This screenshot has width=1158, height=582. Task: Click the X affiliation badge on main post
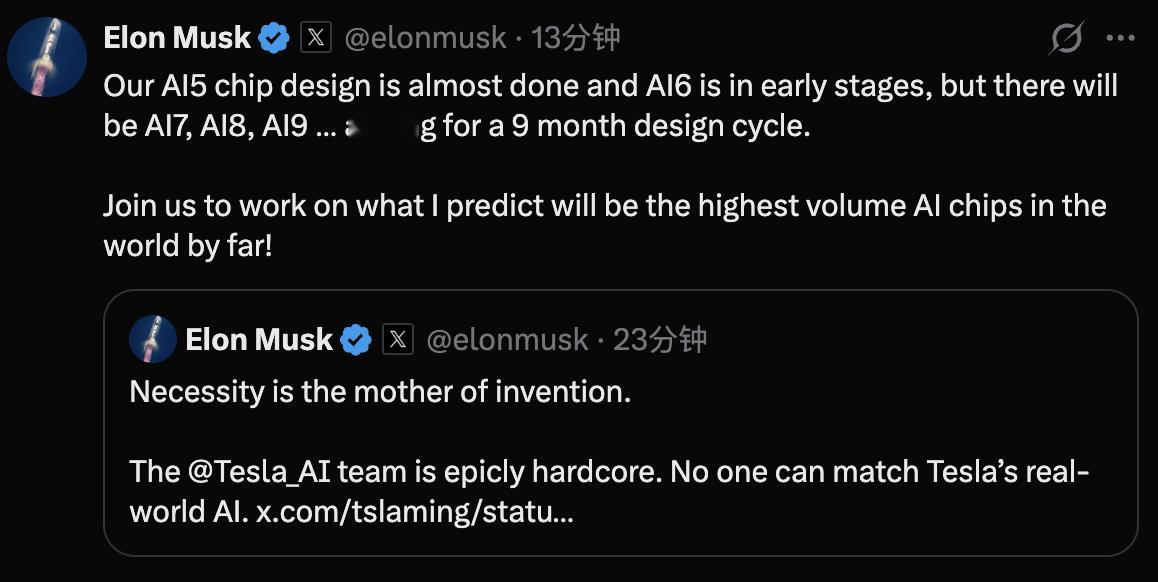click(x=316, y=38)
